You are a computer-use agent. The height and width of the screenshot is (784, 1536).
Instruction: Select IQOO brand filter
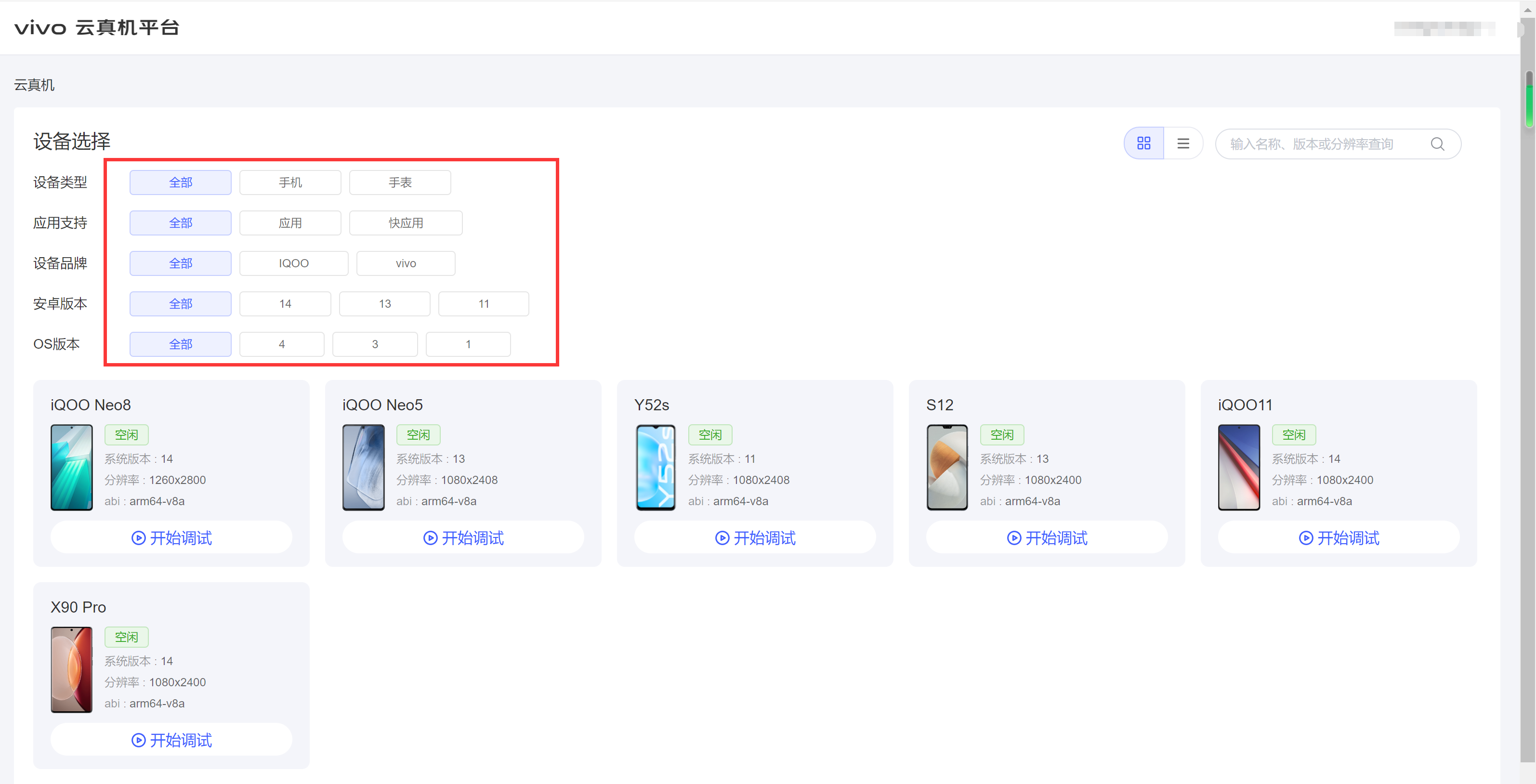pos(293,263)
